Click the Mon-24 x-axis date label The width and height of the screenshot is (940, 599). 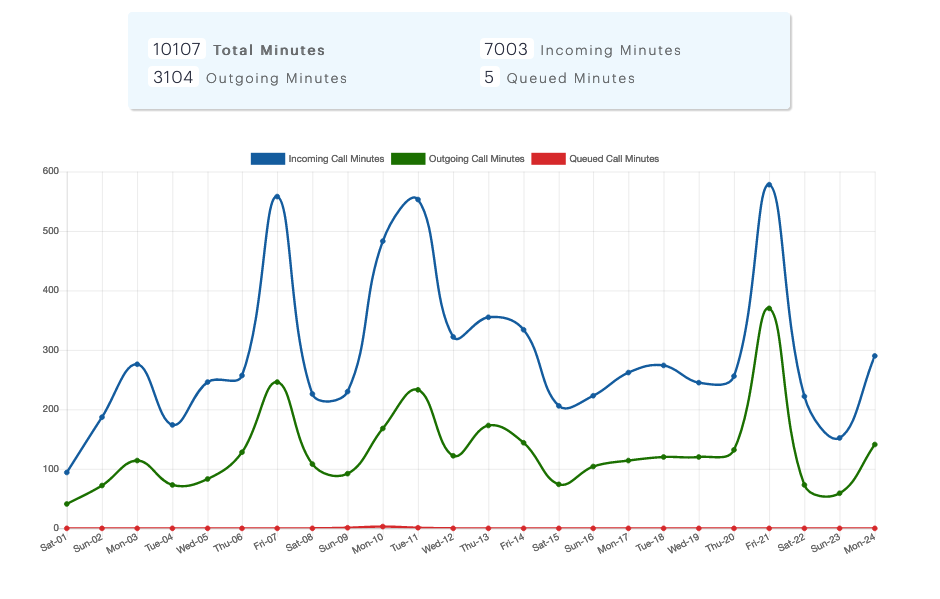pyautogui.click(x=861, y=544)
